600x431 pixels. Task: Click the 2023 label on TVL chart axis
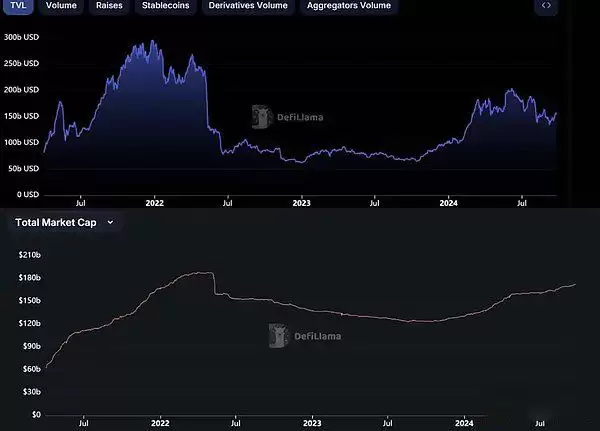[x=303, y=202]
